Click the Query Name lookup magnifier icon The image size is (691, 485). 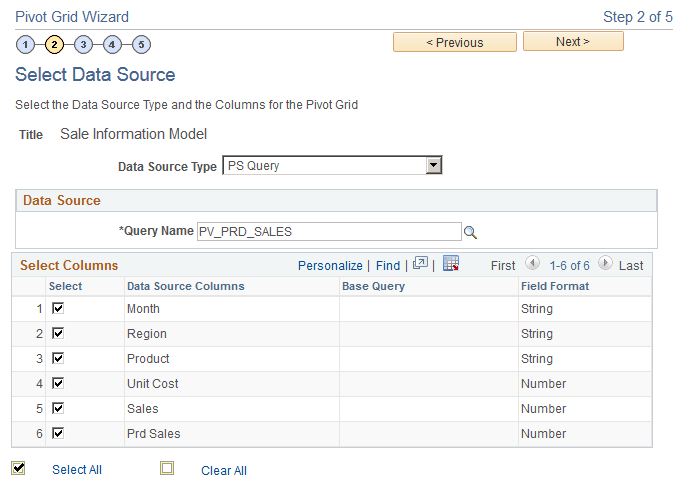coord(470,232)
